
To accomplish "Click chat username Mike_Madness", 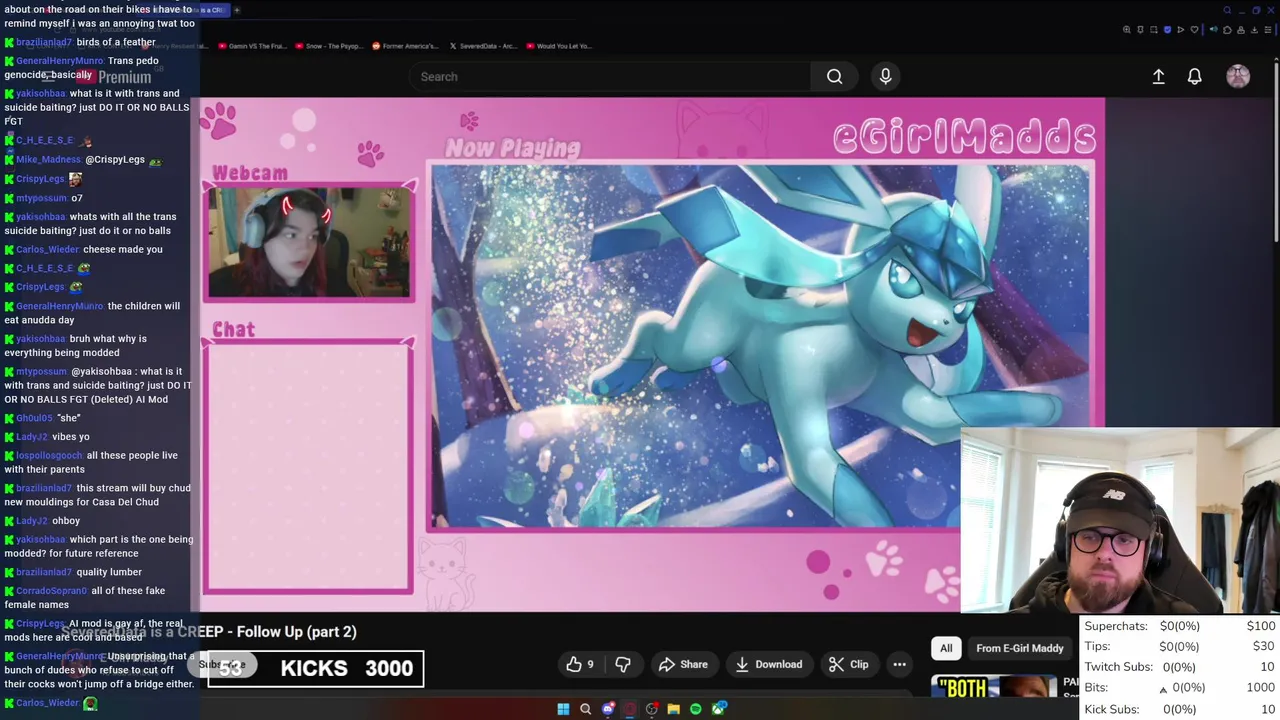I will coord(48,159).
